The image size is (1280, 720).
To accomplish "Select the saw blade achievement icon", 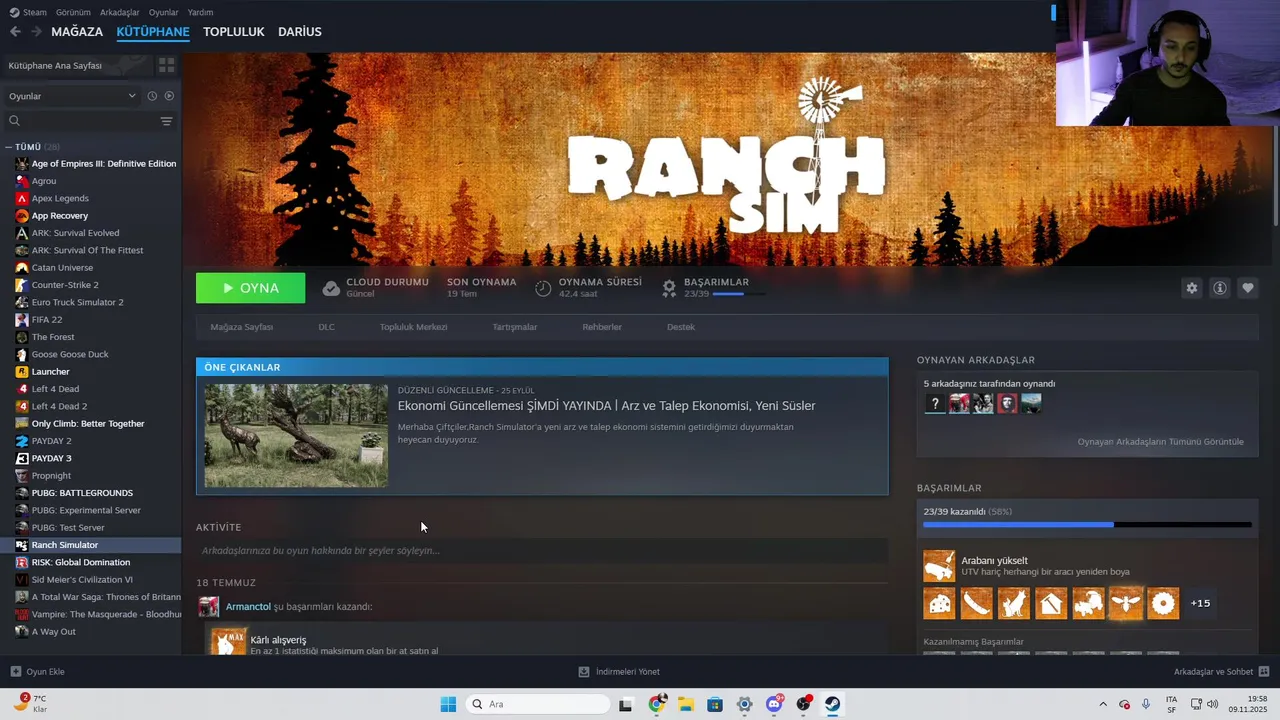I will pos(1163,603).
